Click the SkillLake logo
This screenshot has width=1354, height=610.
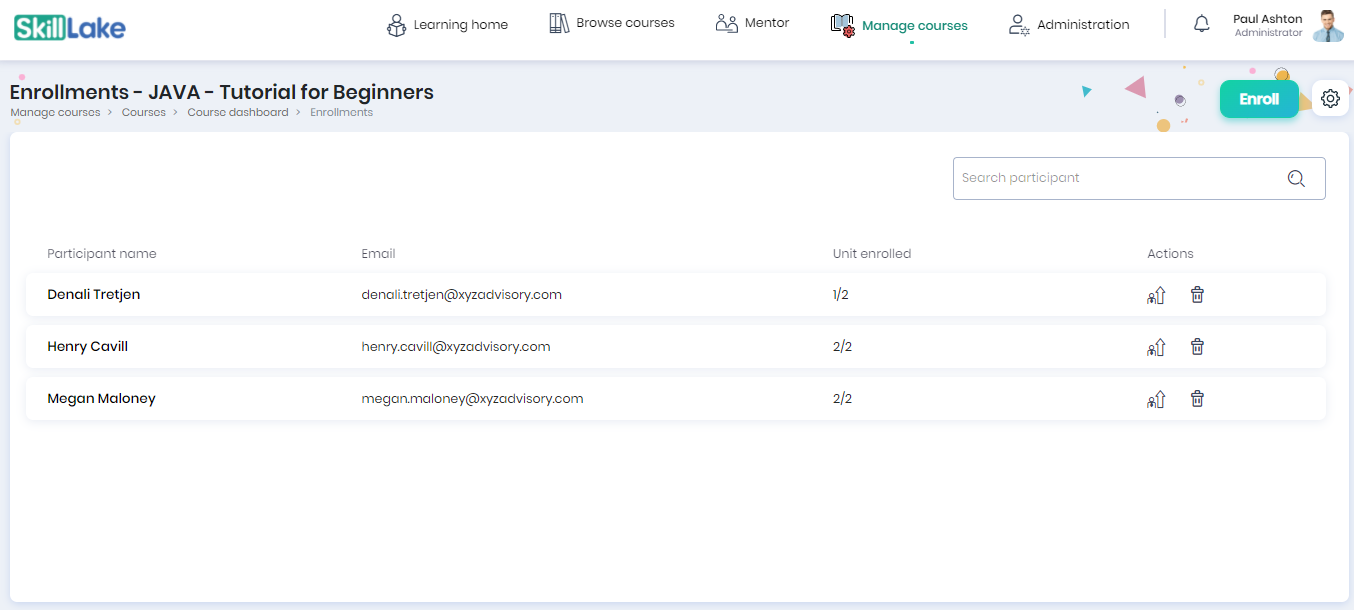pos(70,27)
